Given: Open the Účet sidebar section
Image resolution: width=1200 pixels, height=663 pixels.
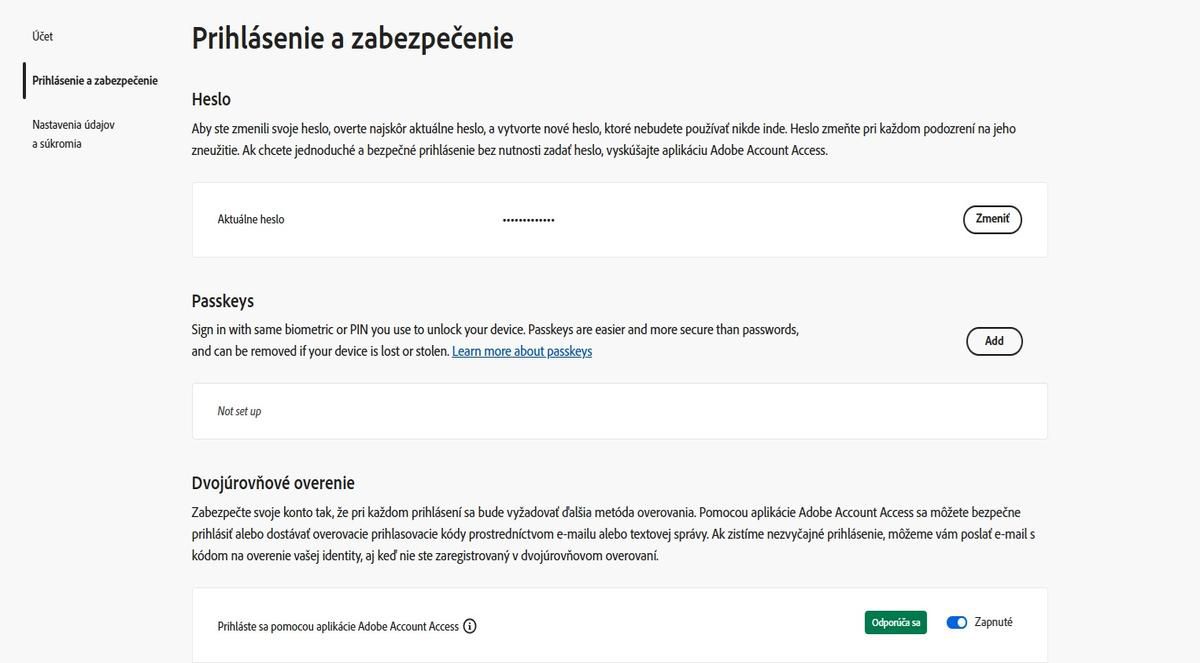Looking at the screenshot, I should 42,36.
